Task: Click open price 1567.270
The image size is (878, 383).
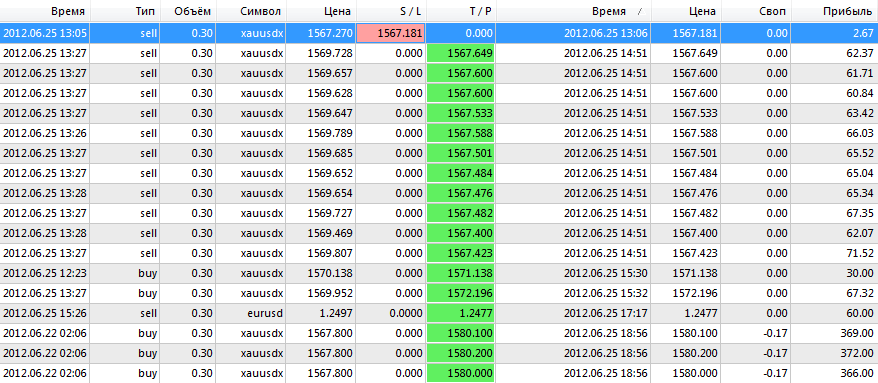Action: click(330, 33)
